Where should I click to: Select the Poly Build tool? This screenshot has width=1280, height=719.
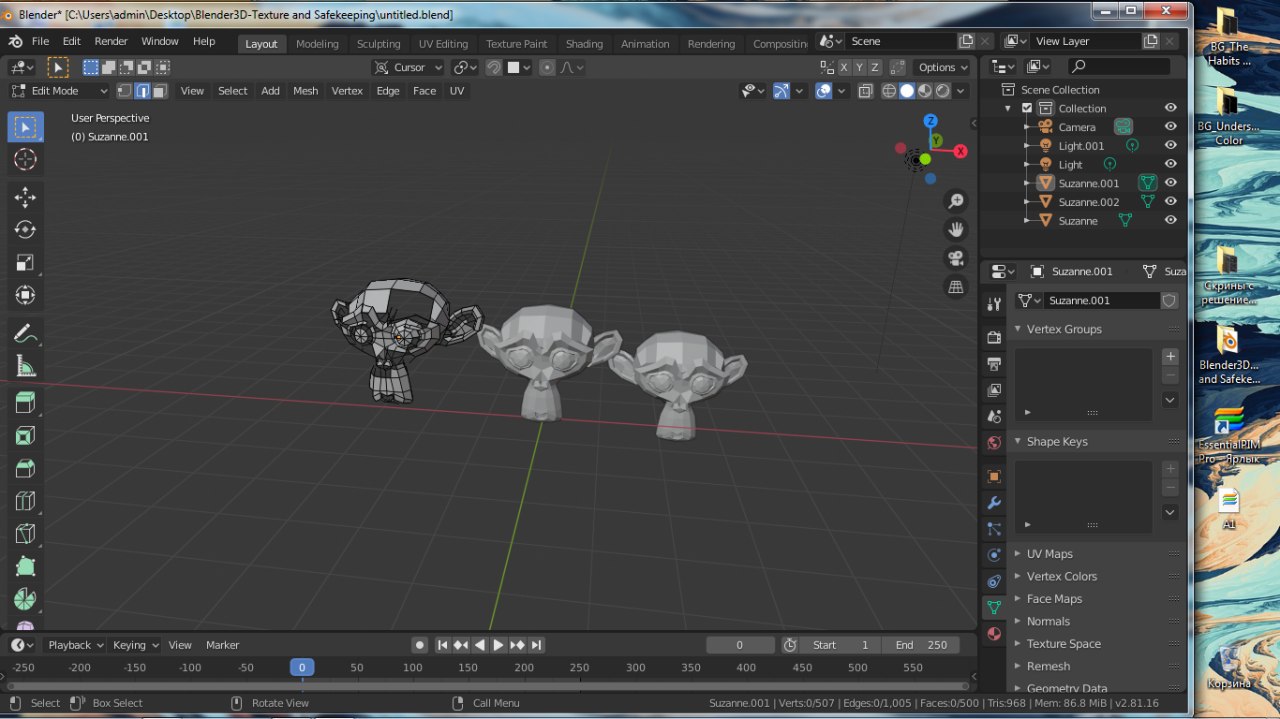(25, 567)
